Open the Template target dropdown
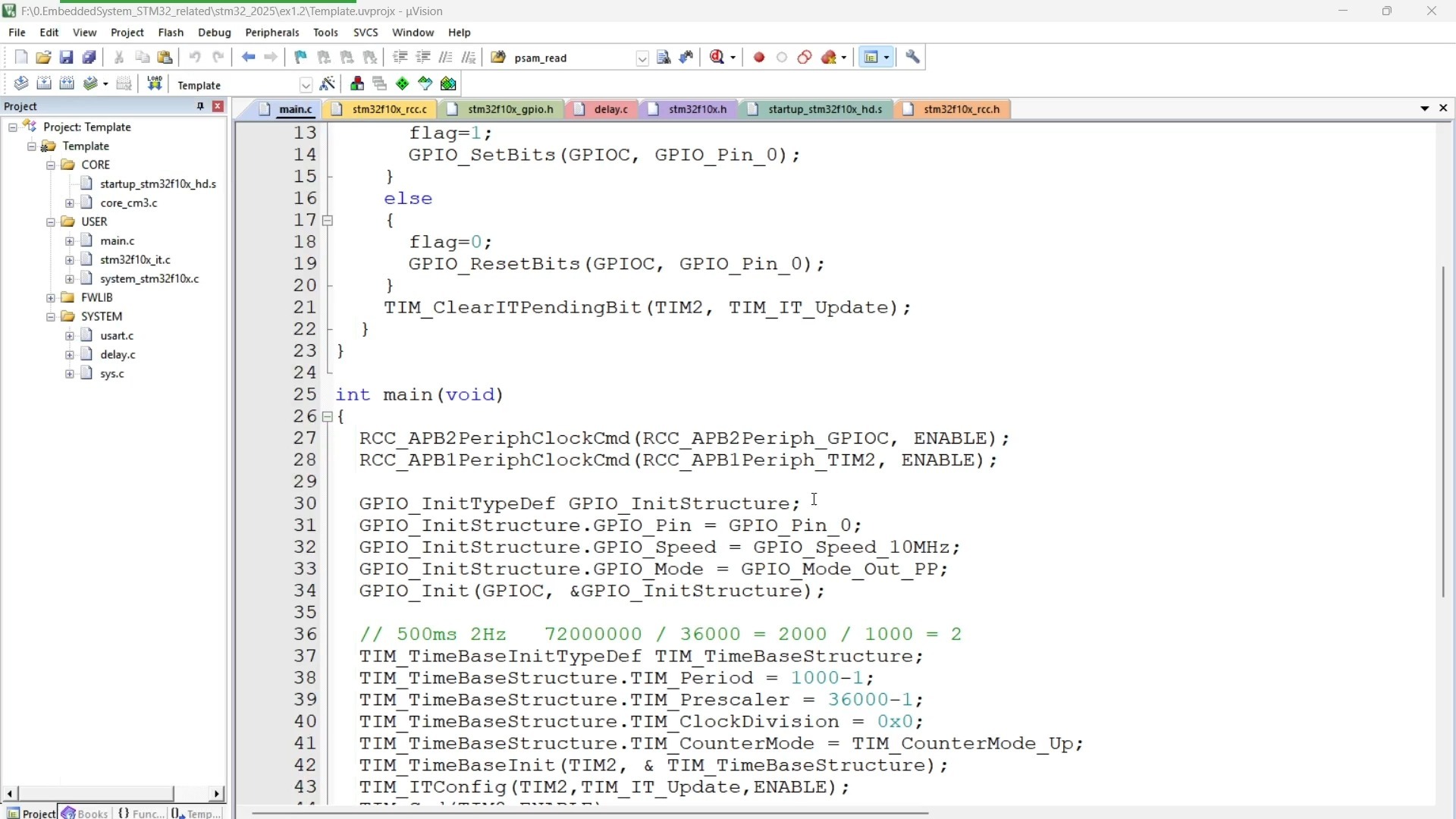Image resolution: width=1456 pixels, height=819 pixels. tap(306, 85)
